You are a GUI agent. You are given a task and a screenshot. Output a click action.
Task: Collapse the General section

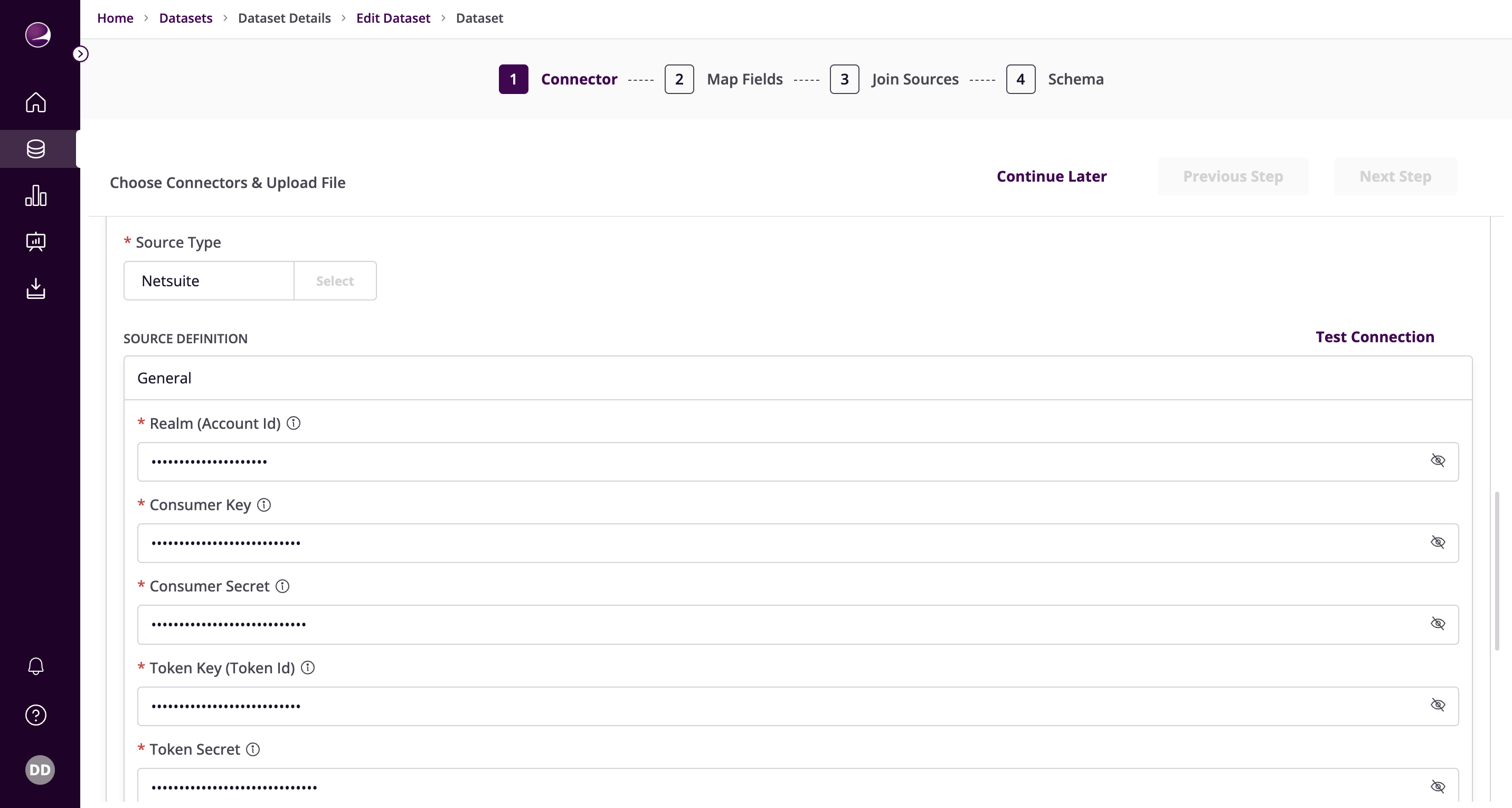click(x=164, y=378)
